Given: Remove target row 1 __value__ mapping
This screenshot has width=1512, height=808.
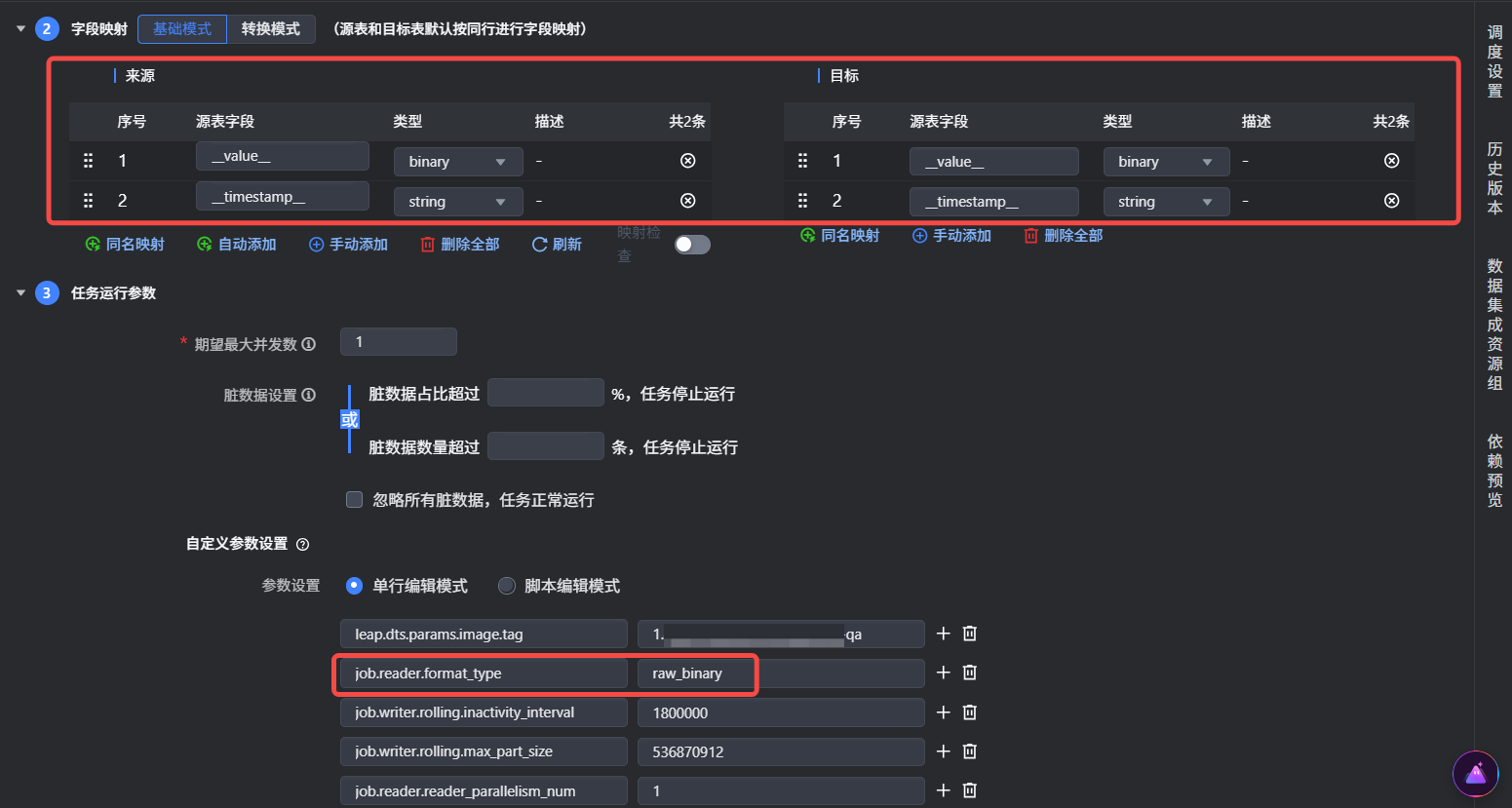Looking at the screenshot, I should [1391, 161].
